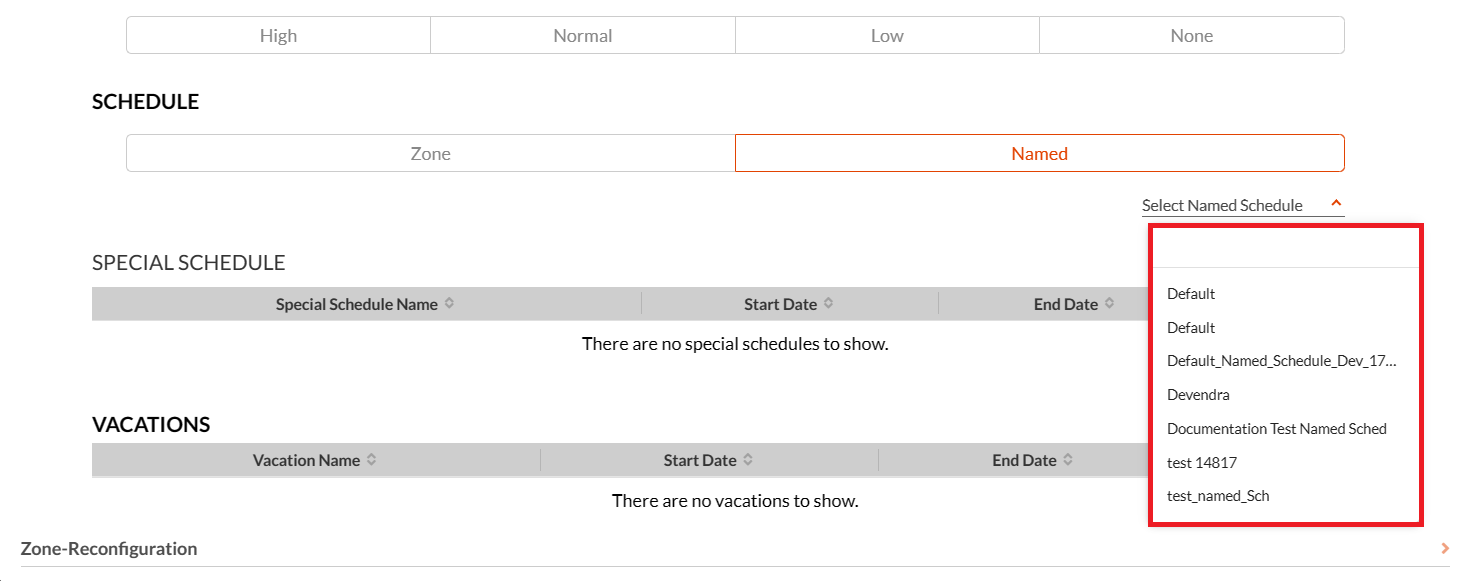1468x581 pixels.
Task: Switch schedule type to Named
Action: coord(1040,153)
